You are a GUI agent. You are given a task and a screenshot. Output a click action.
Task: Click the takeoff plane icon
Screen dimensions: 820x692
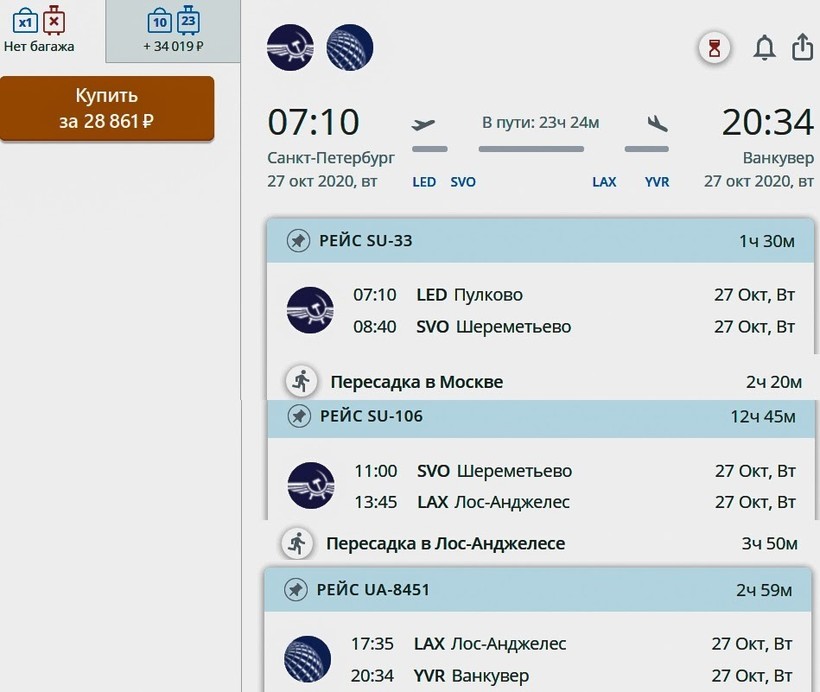tap(424, 124)
